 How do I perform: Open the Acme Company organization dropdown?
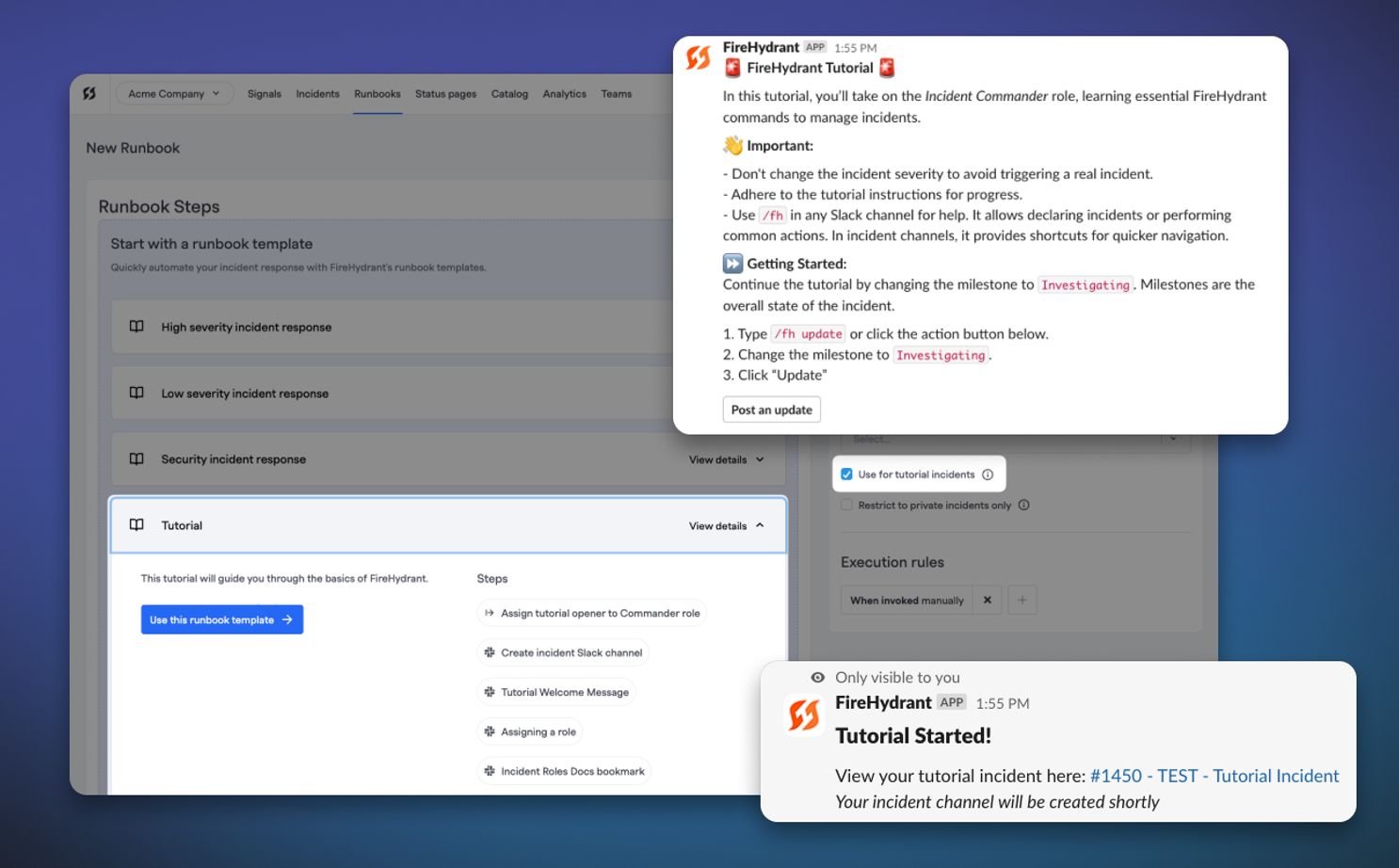[x=174, y=94]
